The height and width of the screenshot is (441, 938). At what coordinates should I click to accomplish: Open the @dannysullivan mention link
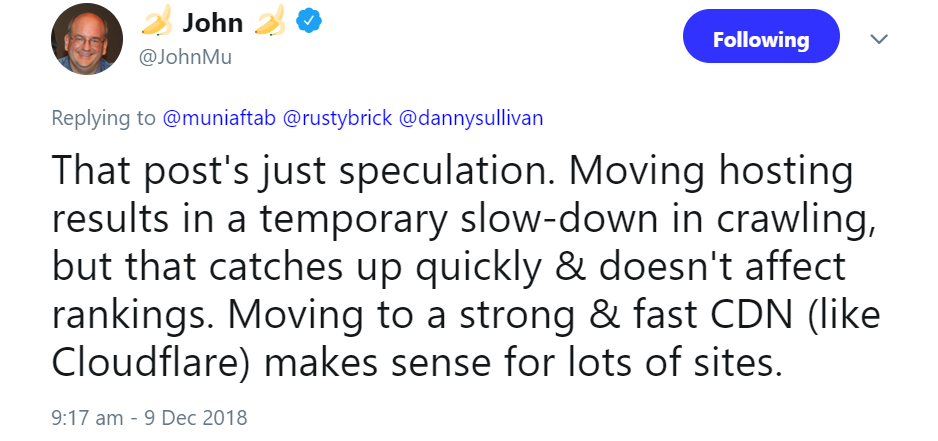[x=471, y=118]
